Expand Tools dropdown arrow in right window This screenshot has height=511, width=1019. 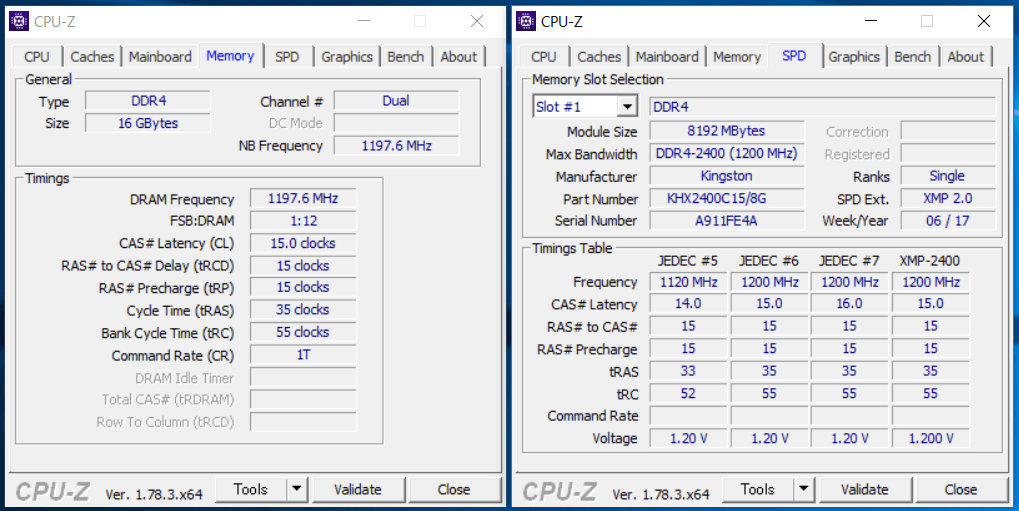coord(803,490)
